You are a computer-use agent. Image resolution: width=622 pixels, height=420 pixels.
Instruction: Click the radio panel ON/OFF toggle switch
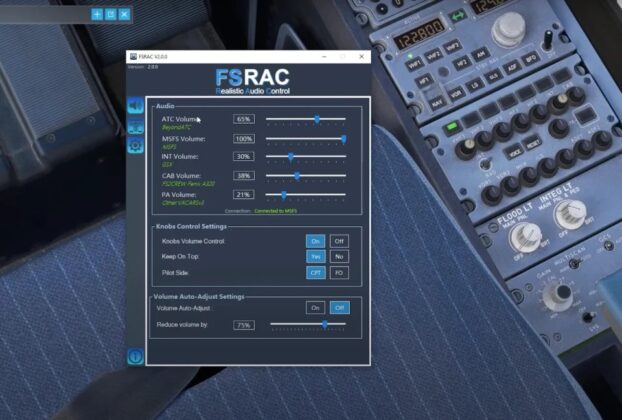(x=549, y=39)
